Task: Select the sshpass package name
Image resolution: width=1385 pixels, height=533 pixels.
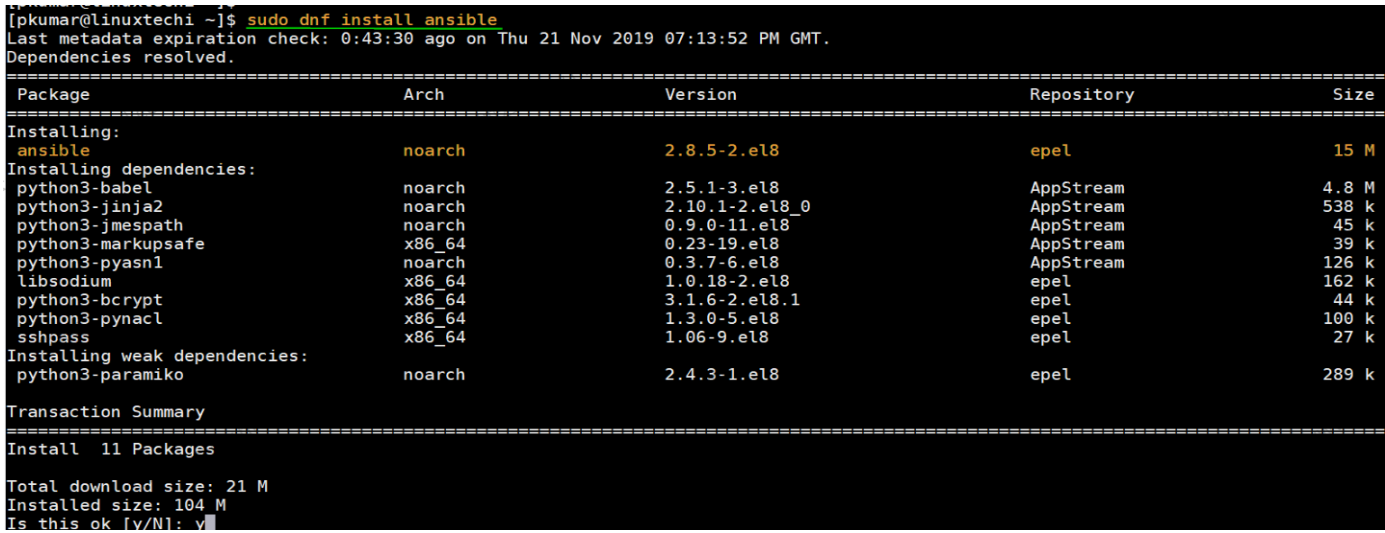Action: (53, 337)
